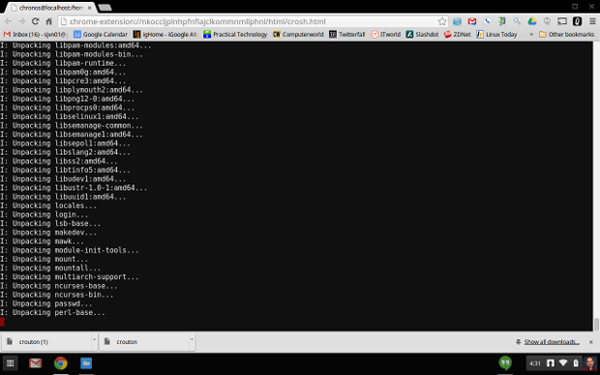Open the user avatar in the tray
The width and height of the screenshot is (600, 375).
589,363
